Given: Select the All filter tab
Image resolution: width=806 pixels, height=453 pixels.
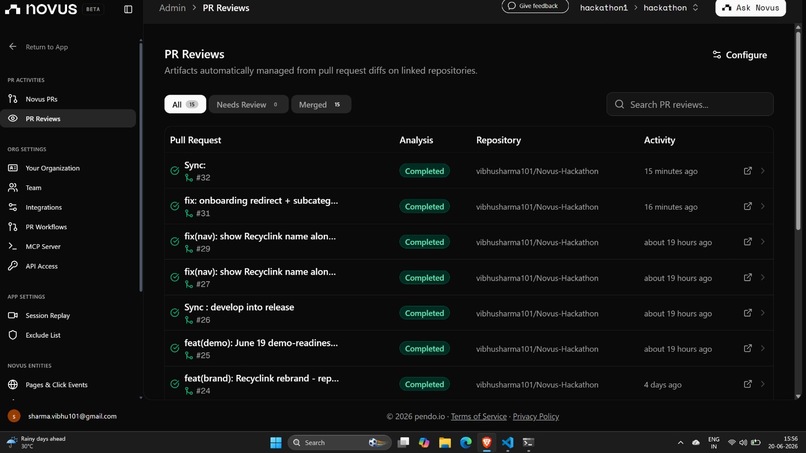Looking at the screenshot, I should [185, 104].
